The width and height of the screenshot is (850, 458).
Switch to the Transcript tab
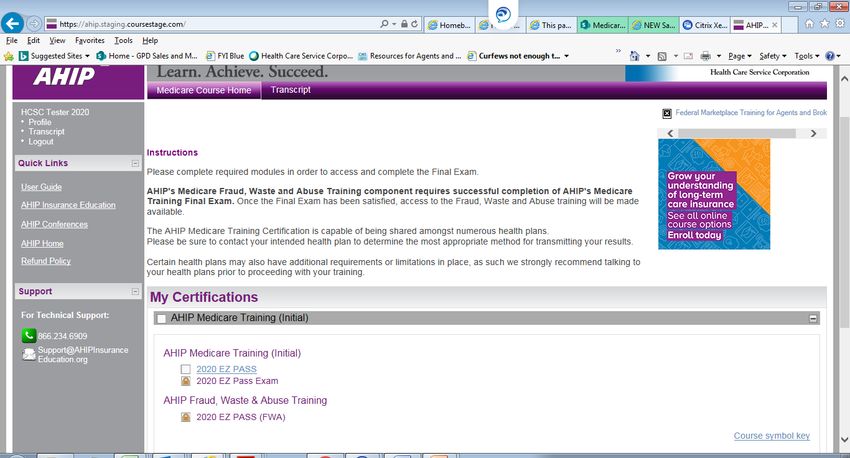tap(291, 90)
